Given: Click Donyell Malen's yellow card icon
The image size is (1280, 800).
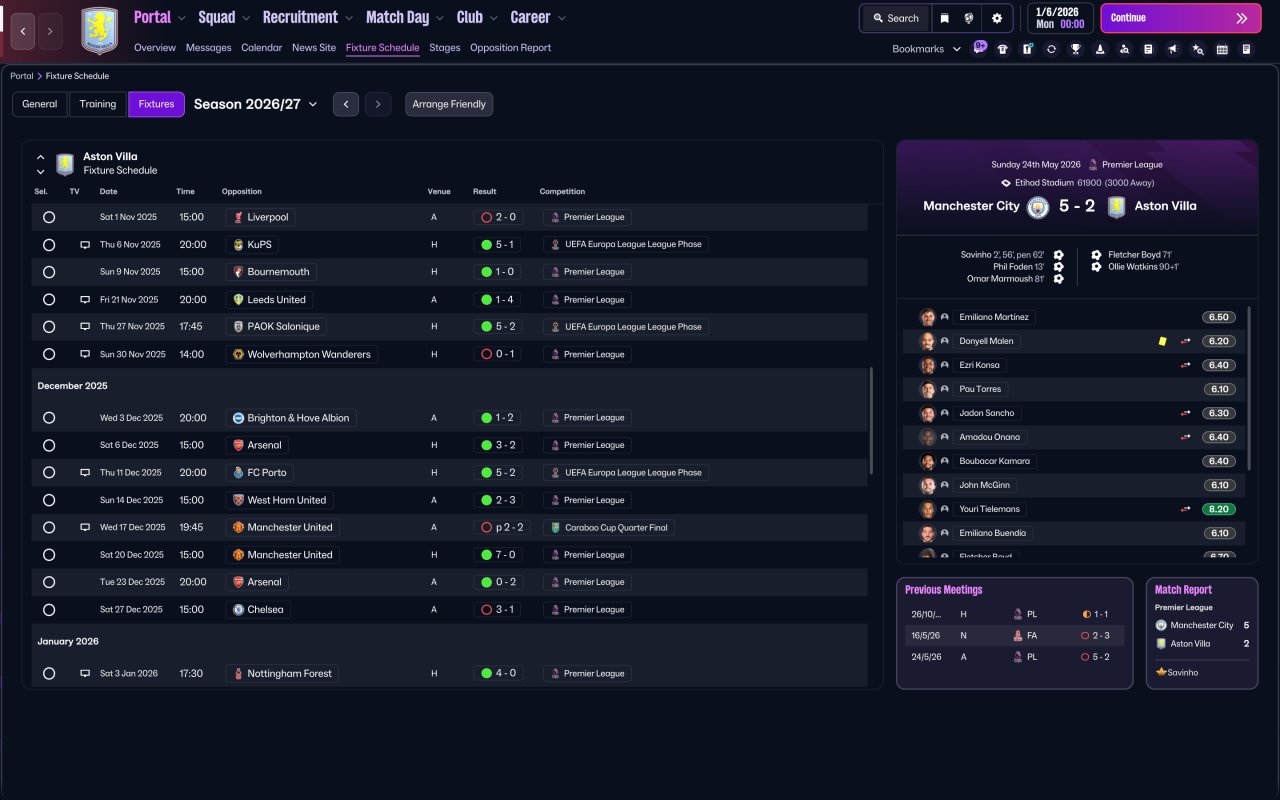Looking at the screenshot, I should pyautogui.click(x=1162, y=341).
